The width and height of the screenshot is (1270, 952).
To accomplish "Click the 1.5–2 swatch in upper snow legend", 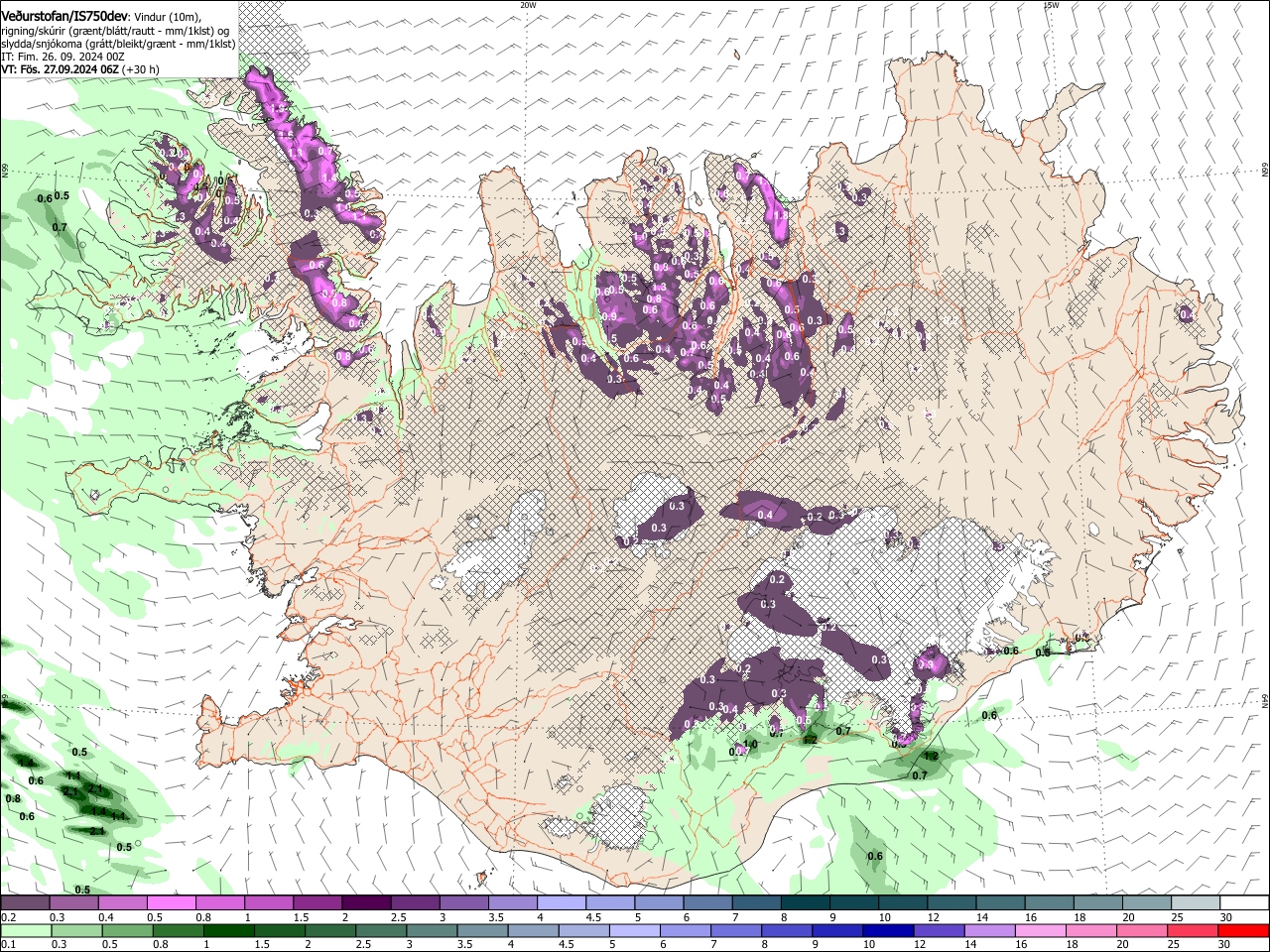I will tap(317, 903).
